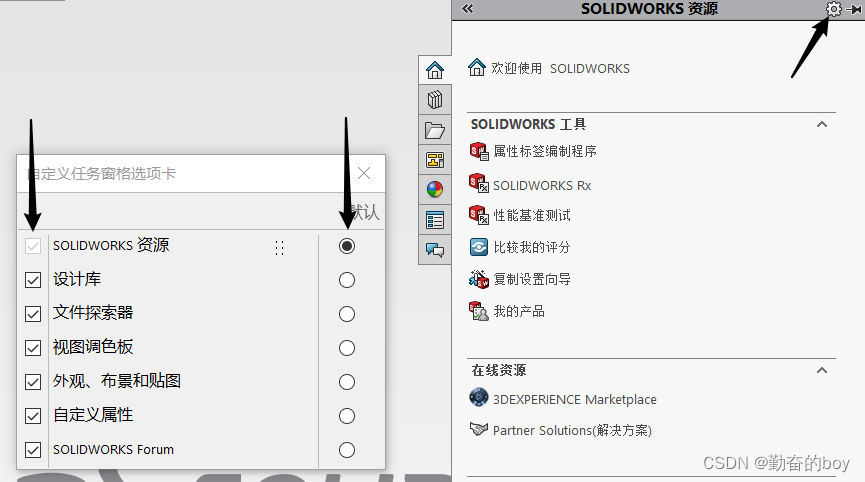Select the SOLIDWORKS Resources home tab icon
This screenshot has width=865, height=482.
click(x=435, y=70)
